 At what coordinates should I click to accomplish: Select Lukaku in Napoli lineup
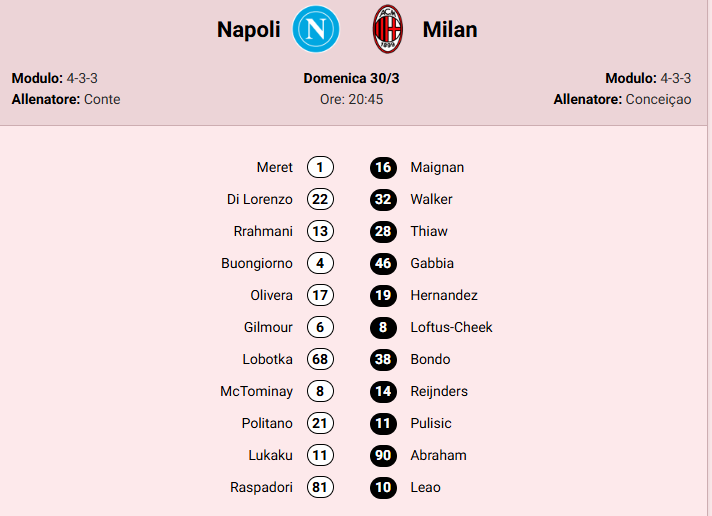tap(270, 455)
